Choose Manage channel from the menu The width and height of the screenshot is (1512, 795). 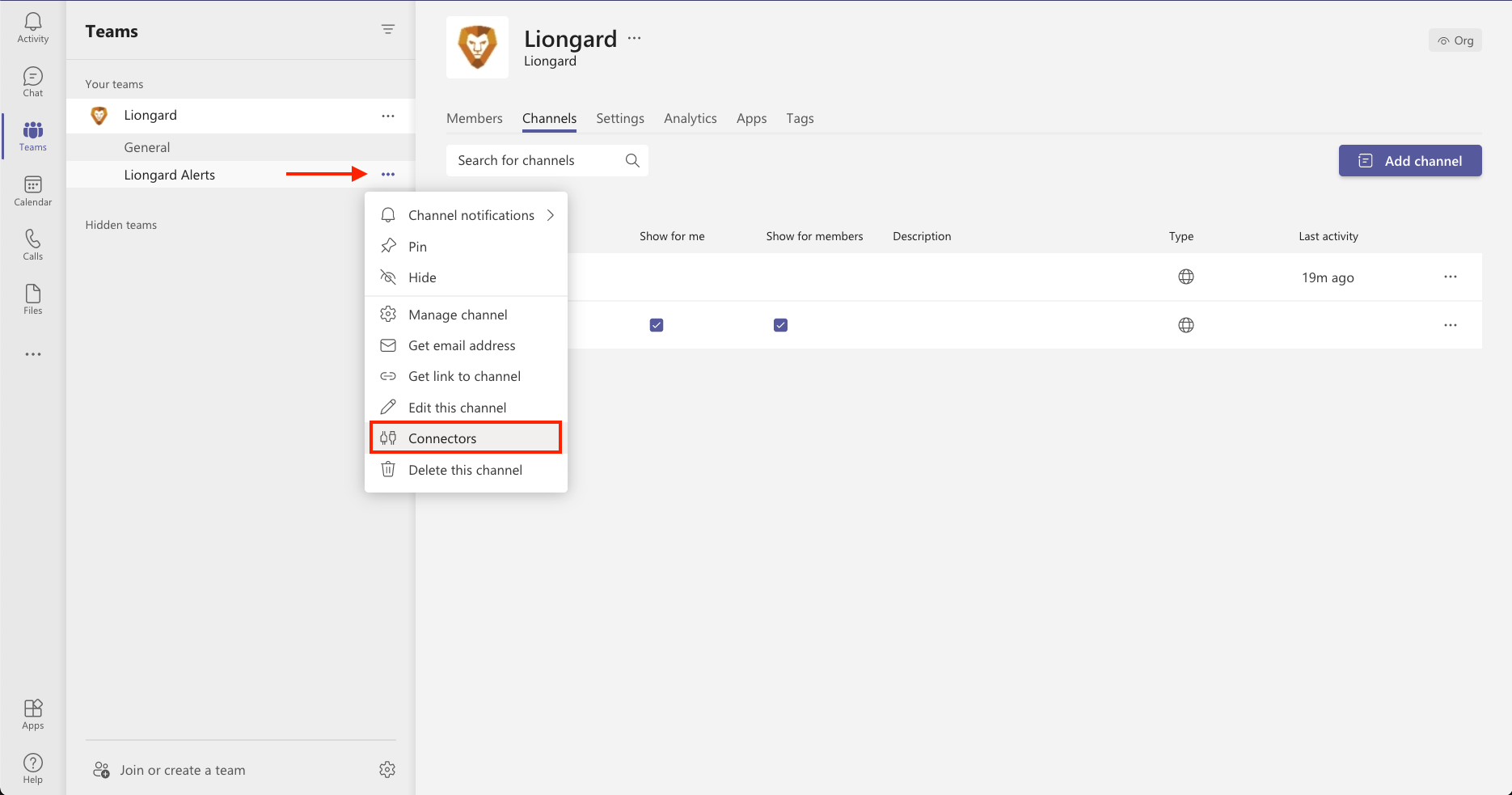(x=466, y=315)
